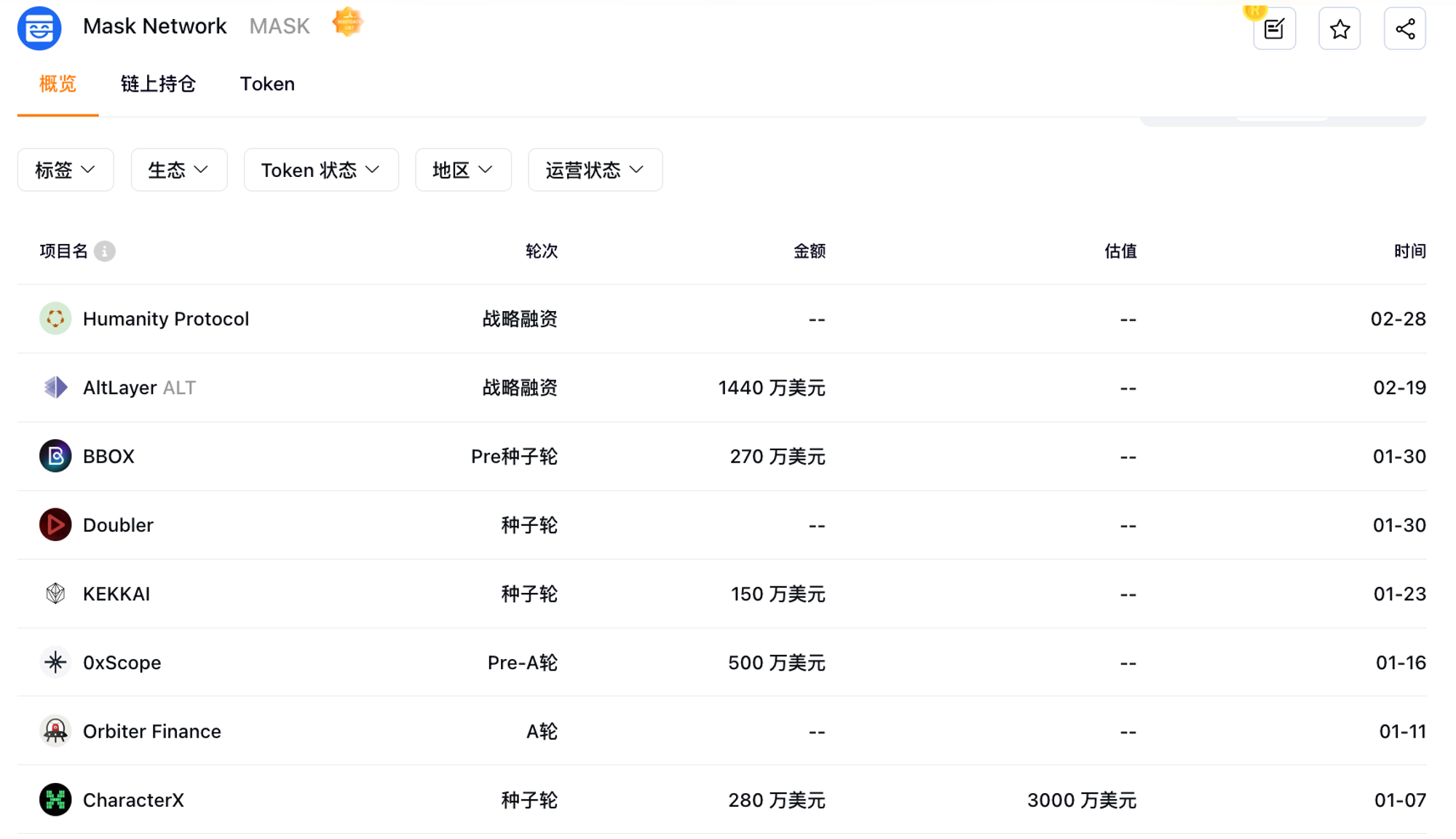Open the Humanity Protocol project link
Viewport: 1456px width, 839px height.
[x=166, y=319]
